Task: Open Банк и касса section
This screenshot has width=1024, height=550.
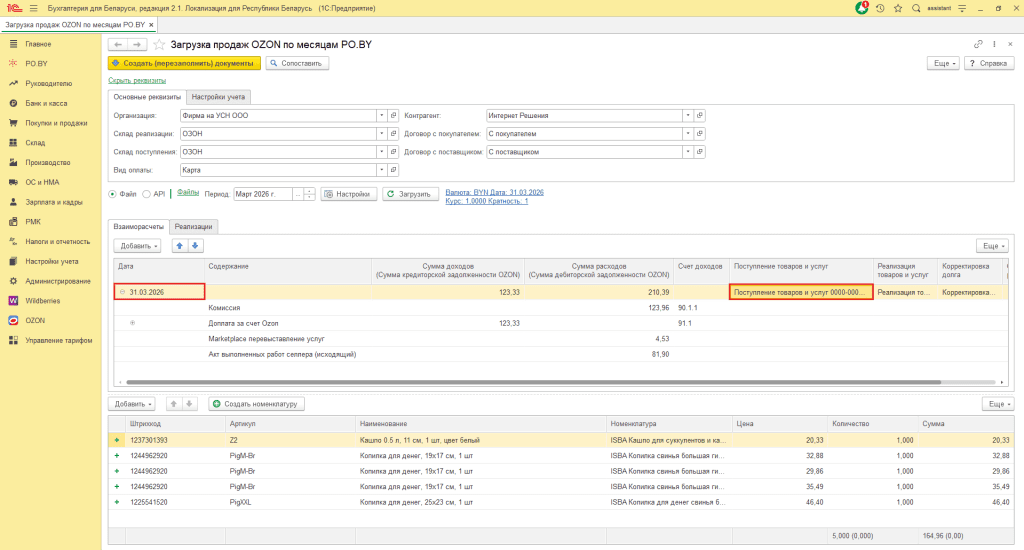Action: tap(46, 103)
